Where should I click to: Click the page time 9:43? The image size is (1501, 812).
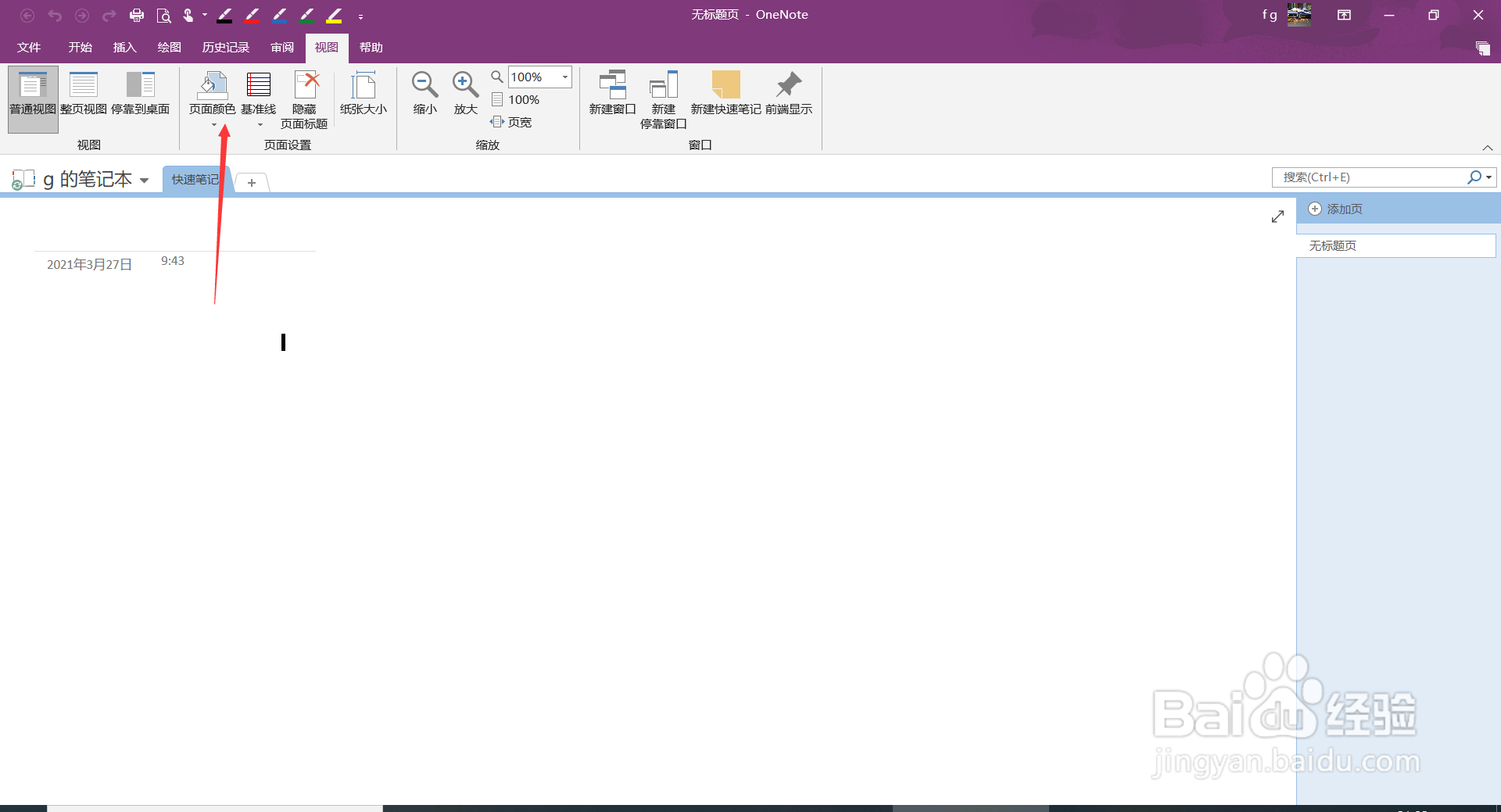point(173,261)
